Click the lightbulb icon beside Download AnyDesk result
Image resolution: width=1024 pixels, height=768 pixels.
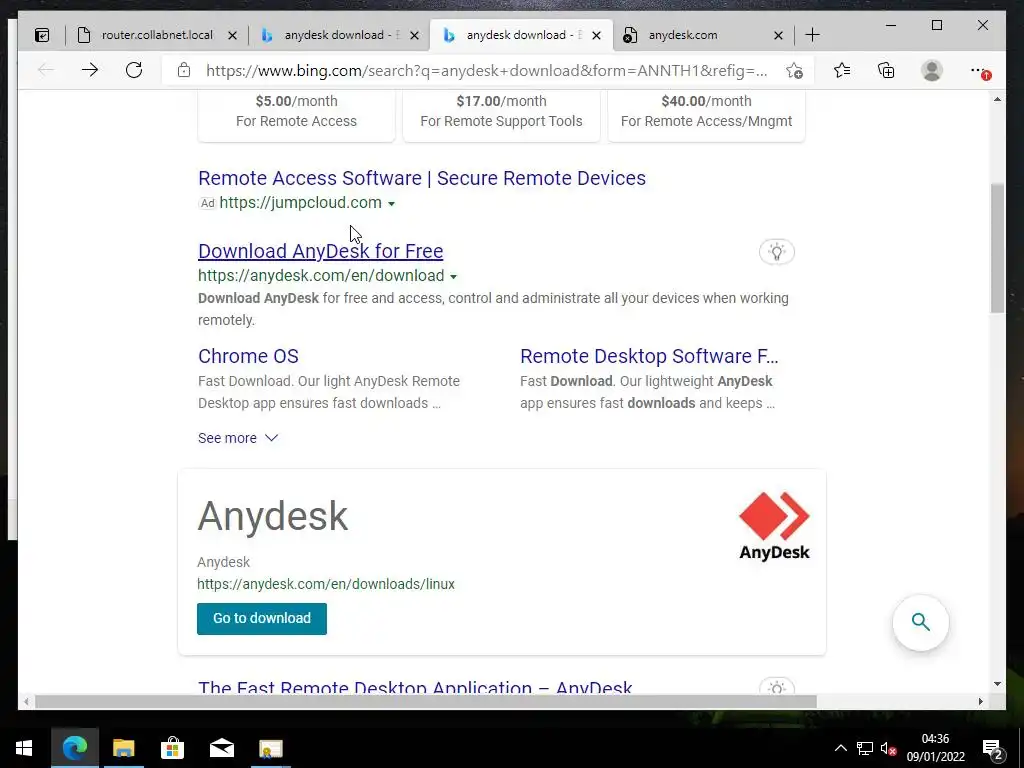[x=776, y=252]
